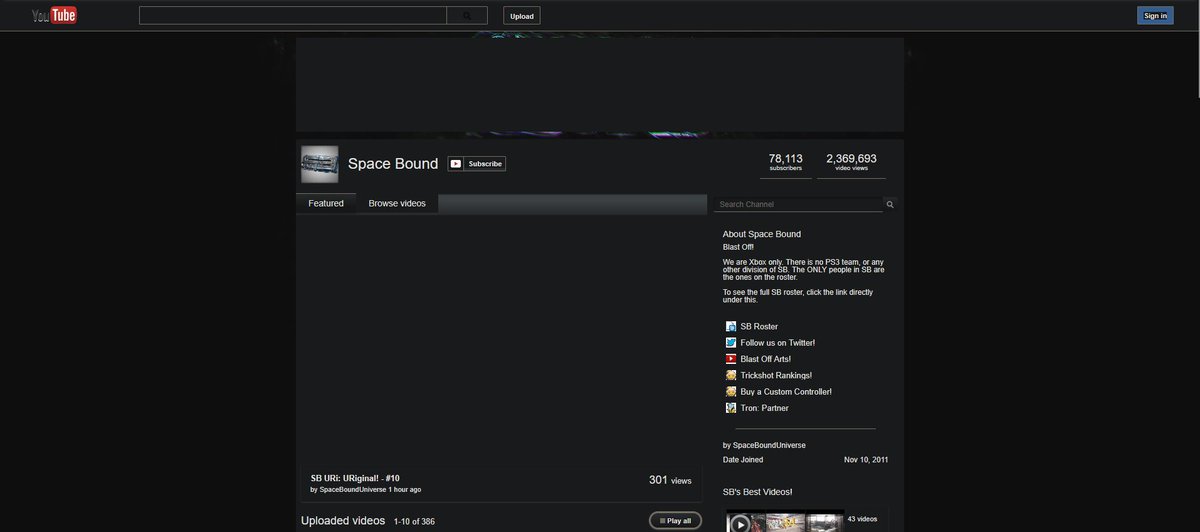Click the magnifier search button in header

[467, 16]
